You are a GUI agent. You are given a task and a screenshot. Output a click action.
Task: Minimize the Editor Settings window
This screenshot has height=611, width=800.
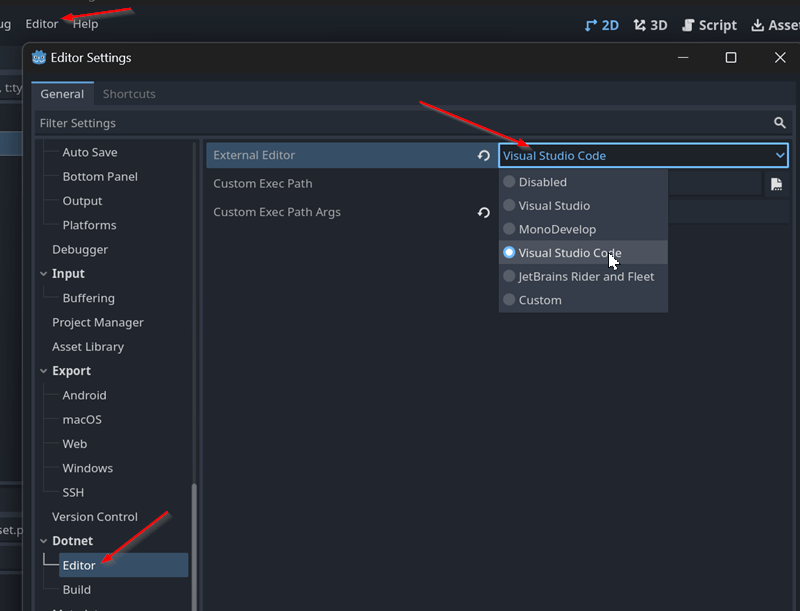(683, 58)
